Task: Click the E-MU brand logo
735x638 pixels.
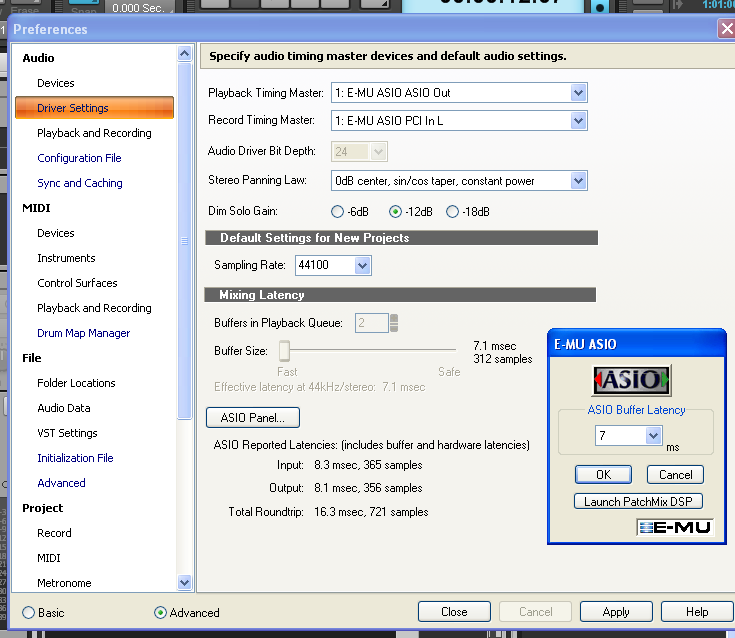Action: (675, 527)
